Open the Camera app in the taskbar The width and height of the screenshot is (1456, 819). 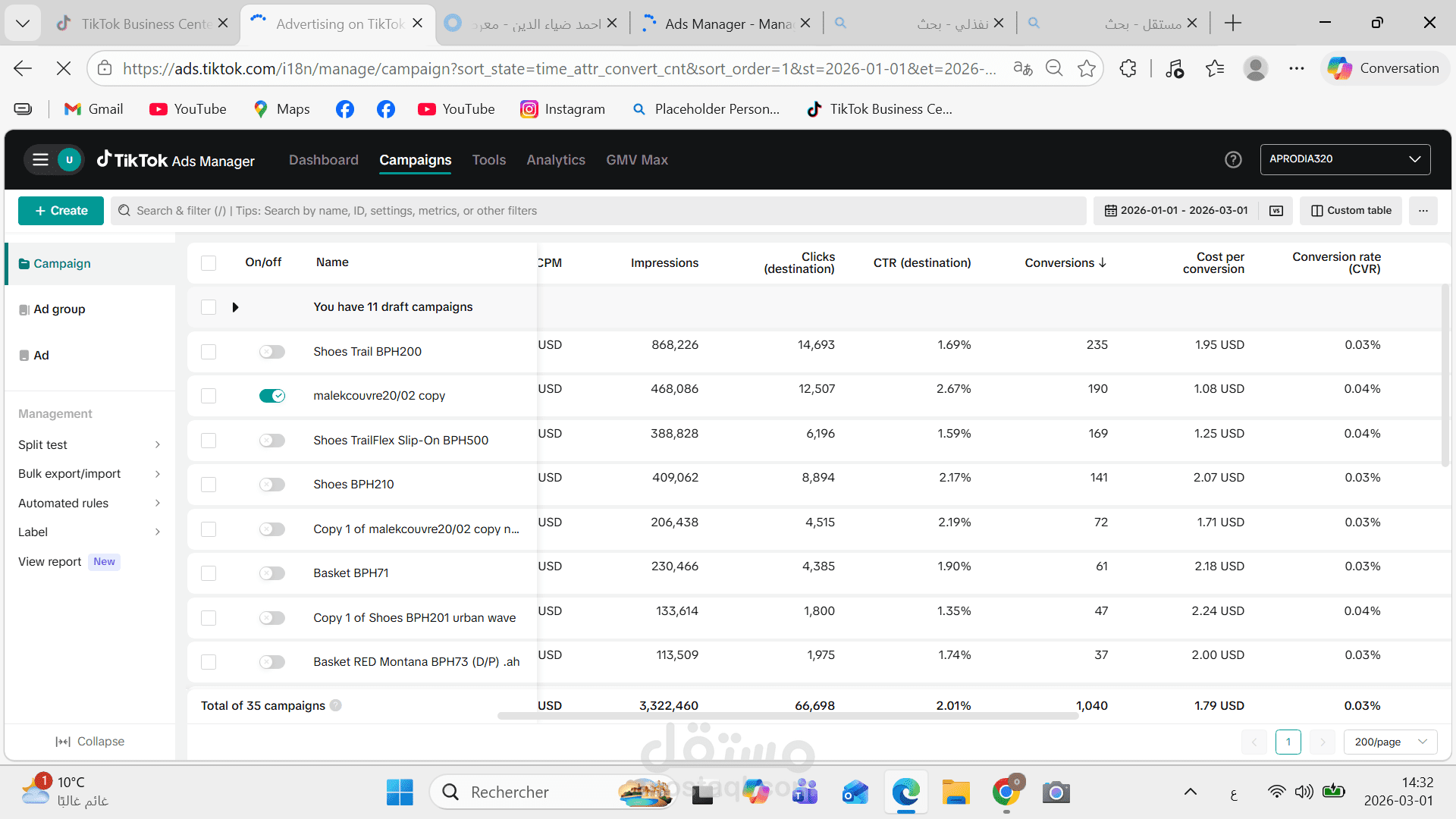click(x=1056, y=792)
